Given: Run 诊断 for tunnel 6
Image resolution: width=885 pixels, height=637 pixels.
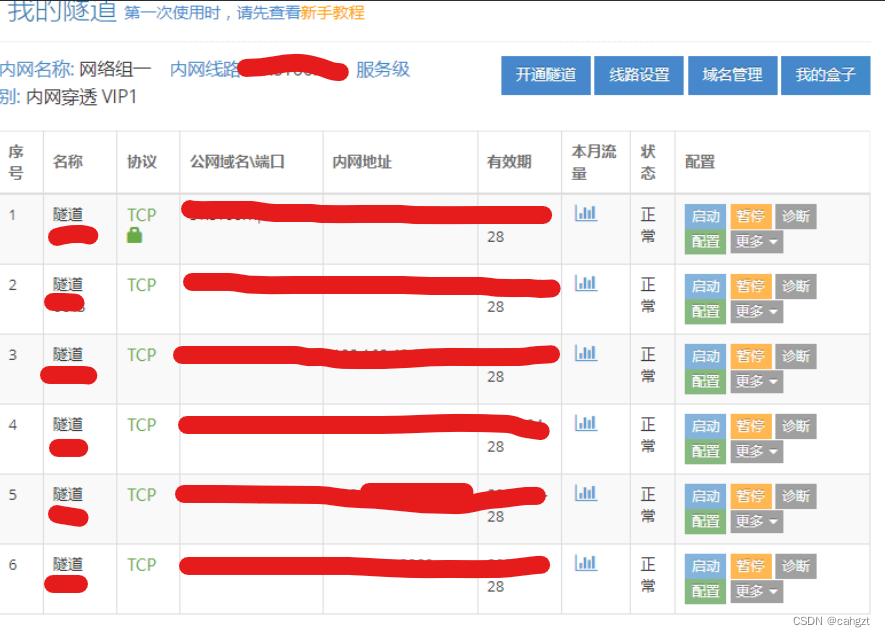Looking at the screenshot, I should (796, 566).
